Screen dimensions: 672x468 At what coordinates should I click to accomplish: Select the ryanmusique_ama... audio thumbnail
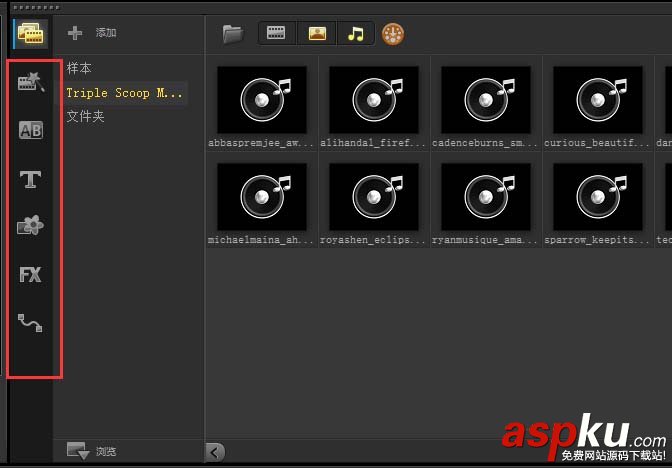(486, 197)
